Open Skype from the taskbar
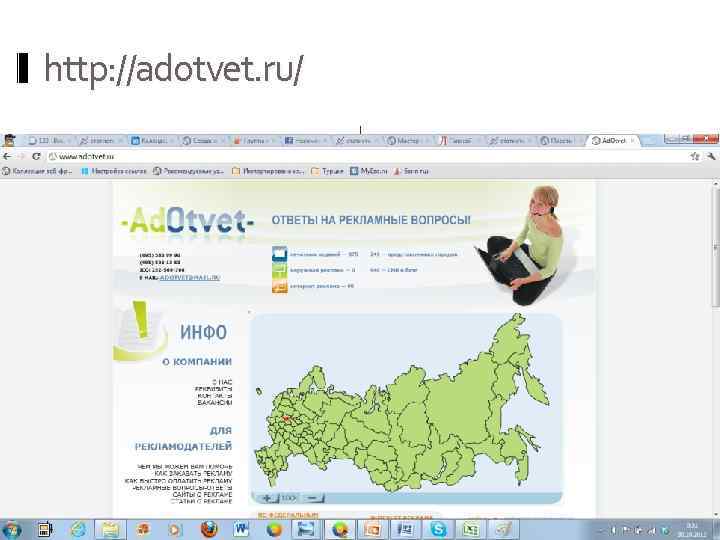Image resolution: width=720 pixels, height=540 pixels. (438, 529)
